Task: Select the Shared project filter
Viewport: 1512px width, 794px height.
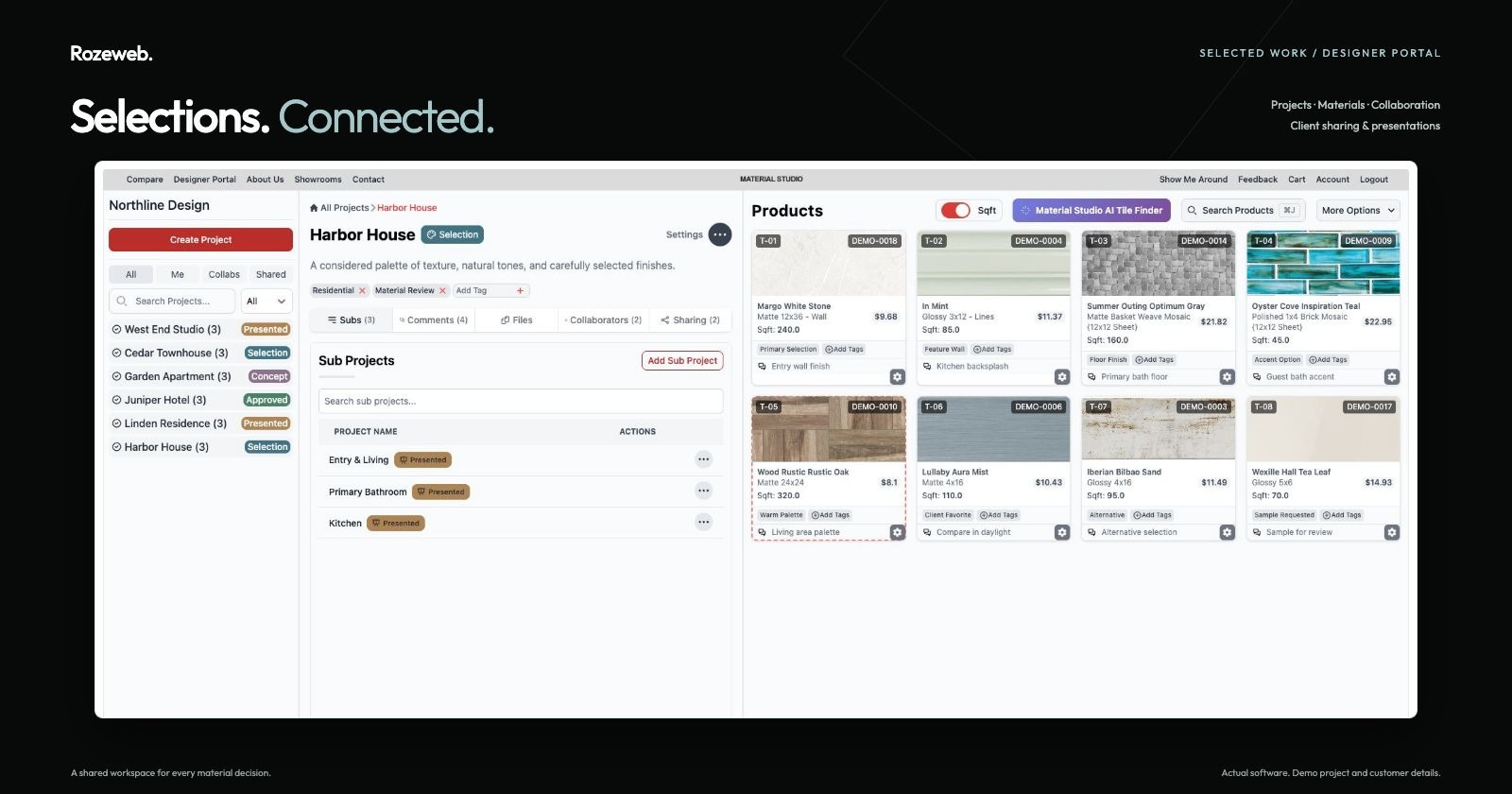Action: pyautogui.click(x=270, y=275)
